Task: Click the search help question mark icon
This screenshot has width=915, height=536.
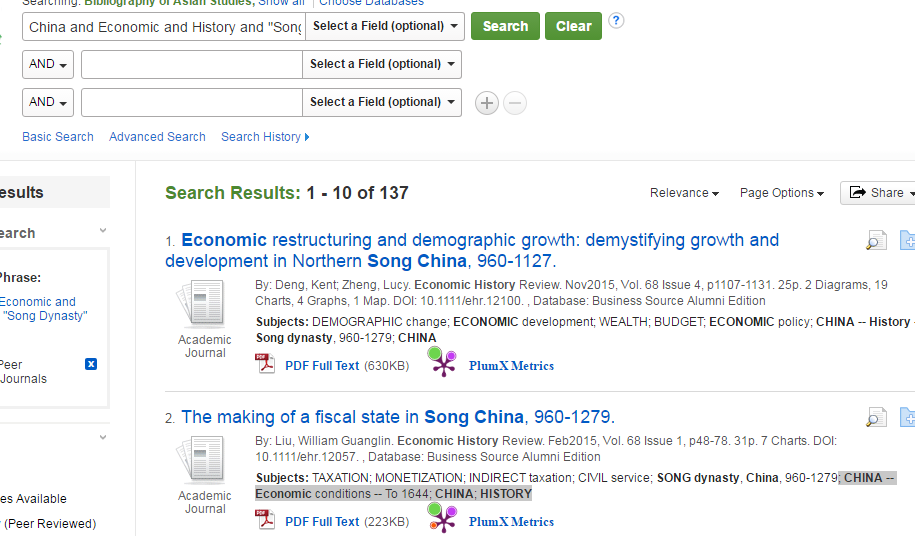Action: pos(616,21)
